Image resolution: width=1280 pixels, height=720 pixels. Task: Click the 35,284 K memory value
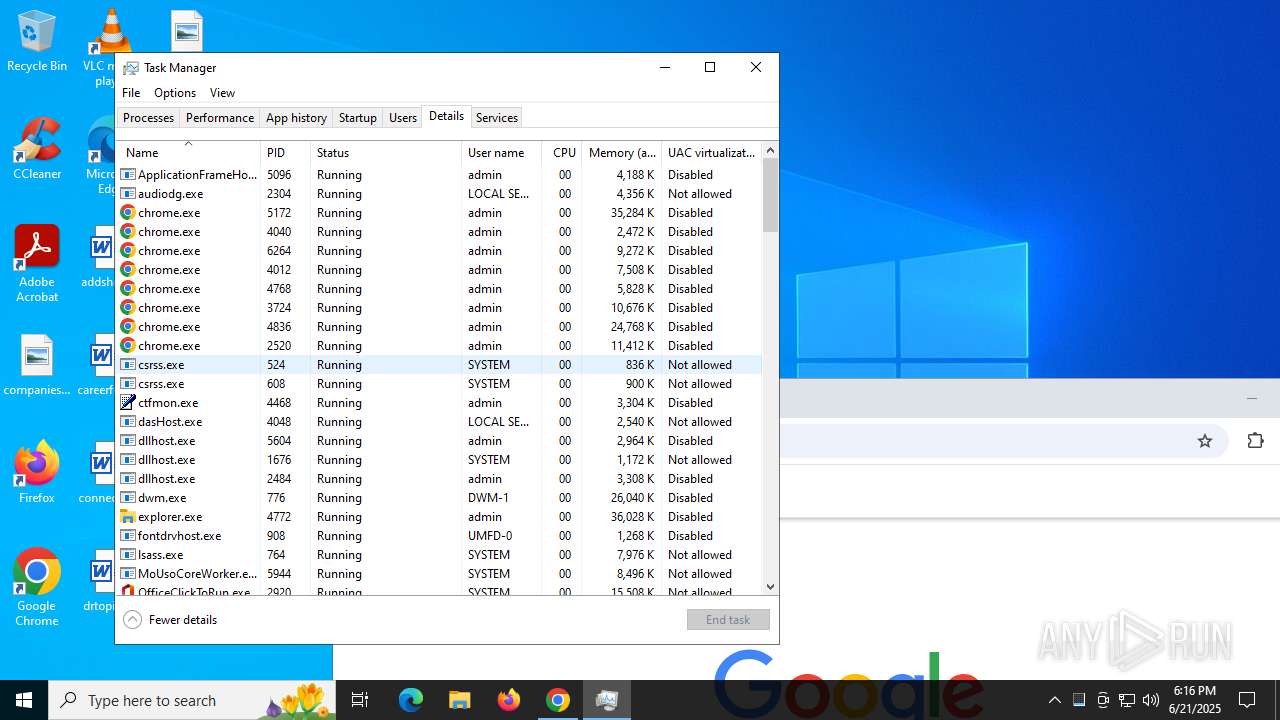pos(630,213)
